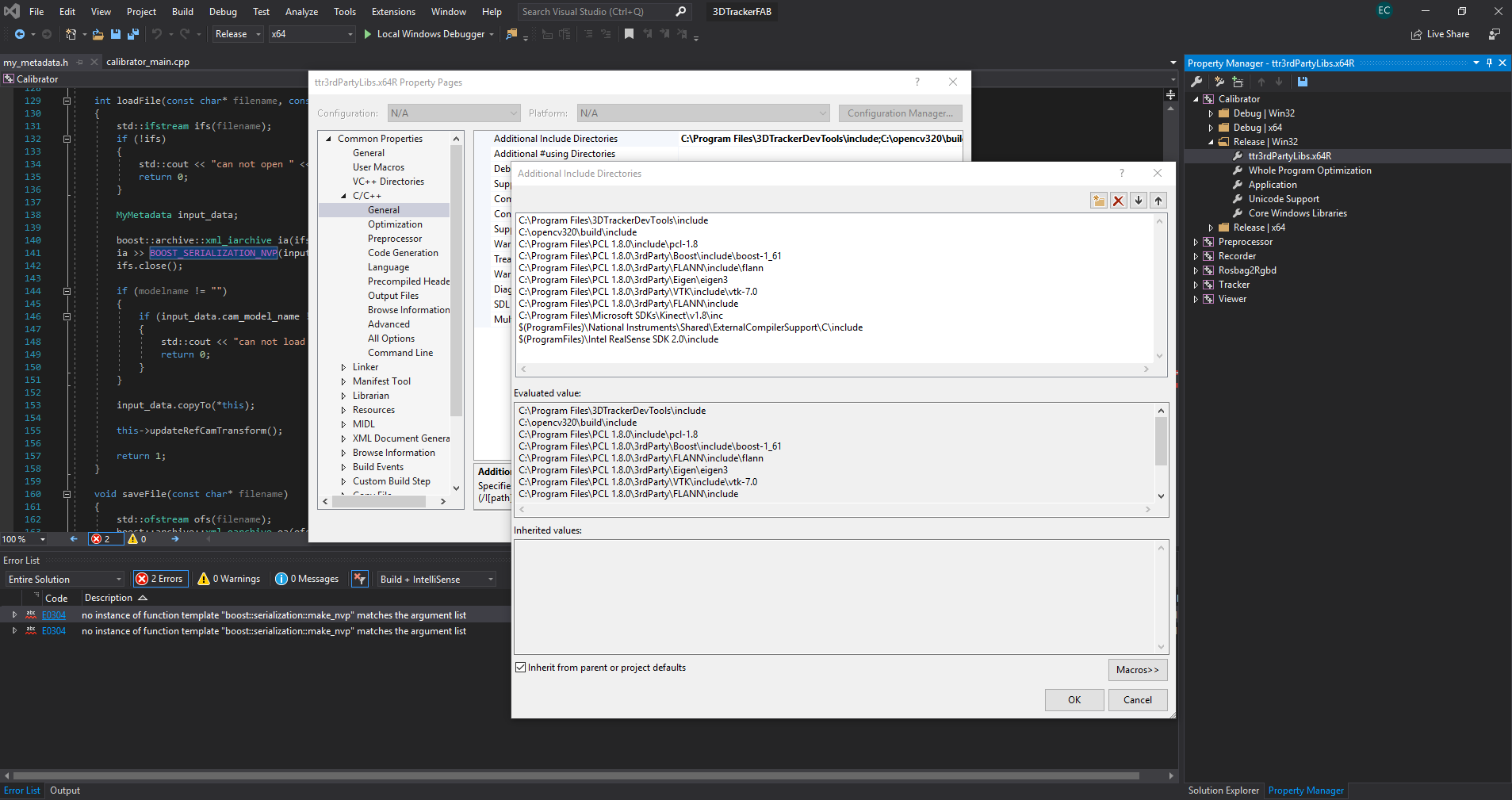Select the C:\opencv320\build\include directory line
The height and width of the screenshot is (800, 1512).
click(578, 232)
